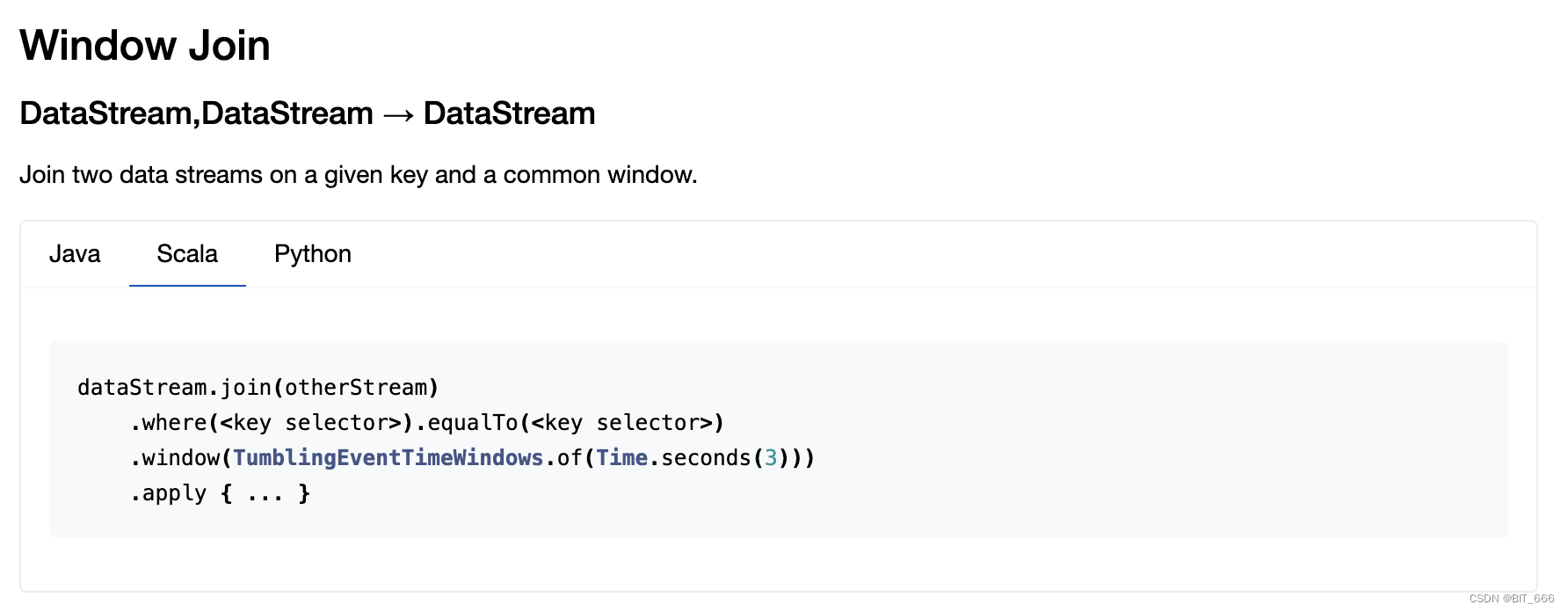Click the .apply code line
Image resolution: width=1568 pixels, height=612 pixels.
[x=219, y=492]
